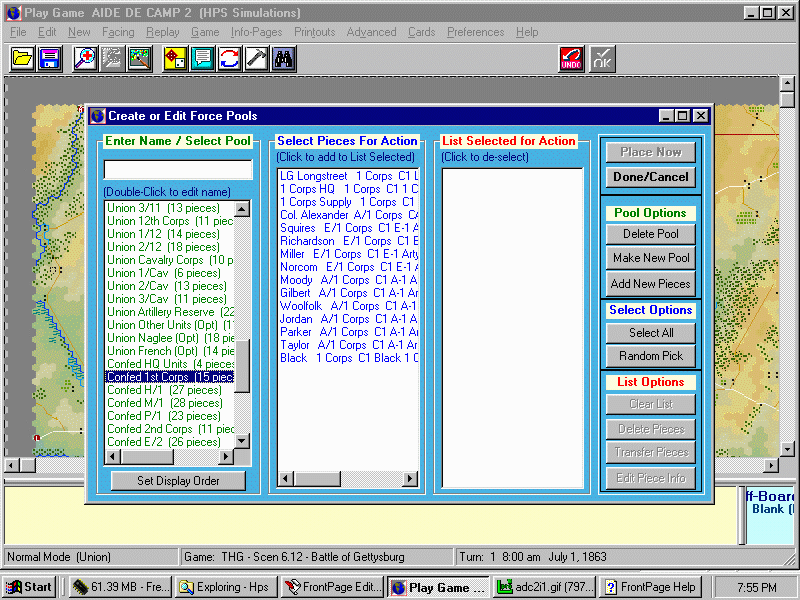Switch to 'FrontPage Help' taskbar window

pyautogui.click(x=651, y=587)
